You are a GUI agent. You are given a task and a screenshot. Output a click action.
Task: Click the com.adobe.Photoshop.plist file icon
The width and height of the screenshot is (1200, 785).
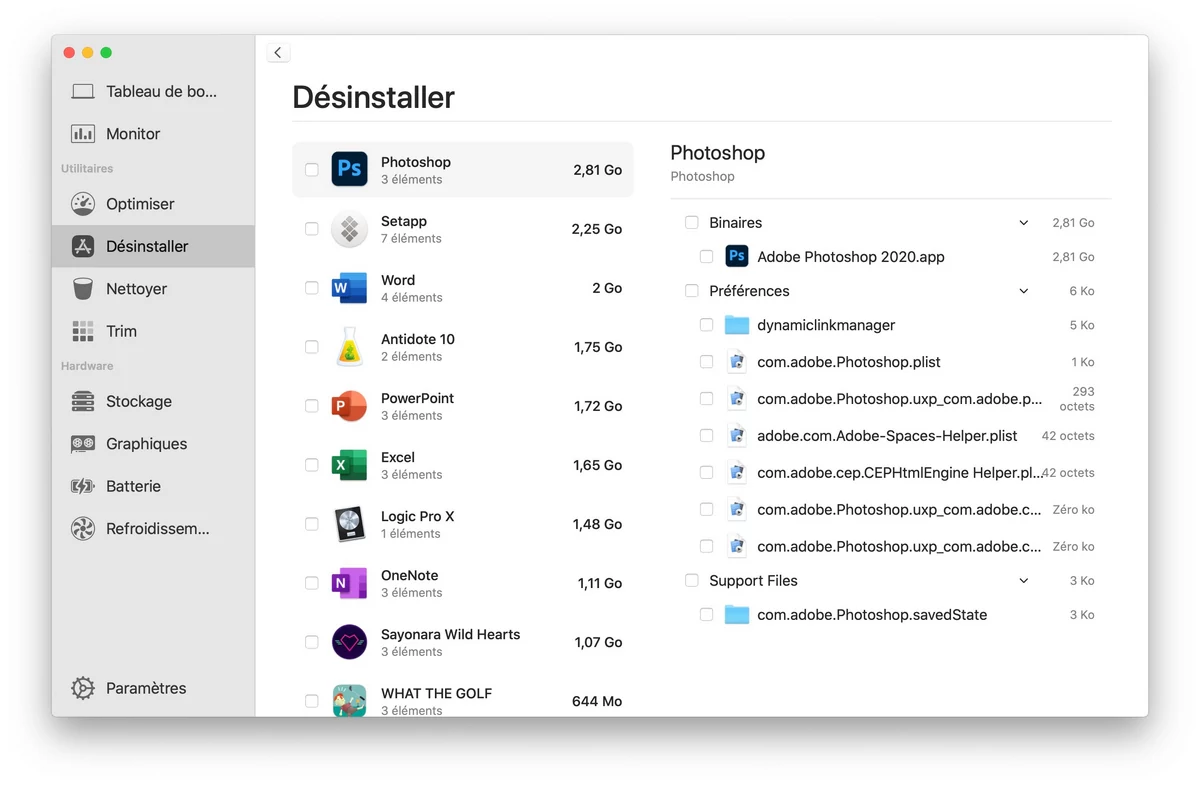coord(737,362)
